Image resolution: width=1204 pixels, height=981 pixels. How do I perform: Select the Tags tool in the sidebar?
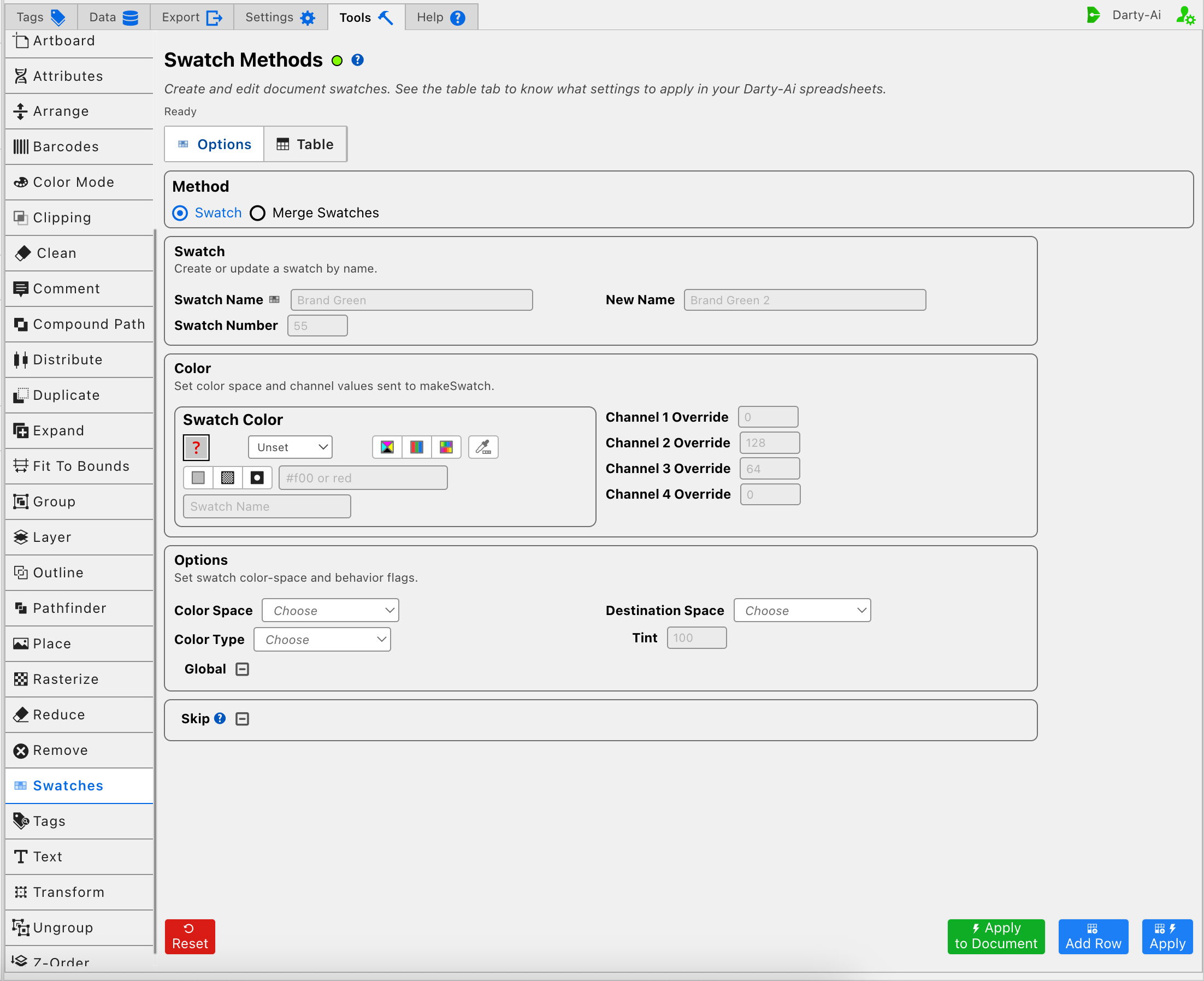79,821
